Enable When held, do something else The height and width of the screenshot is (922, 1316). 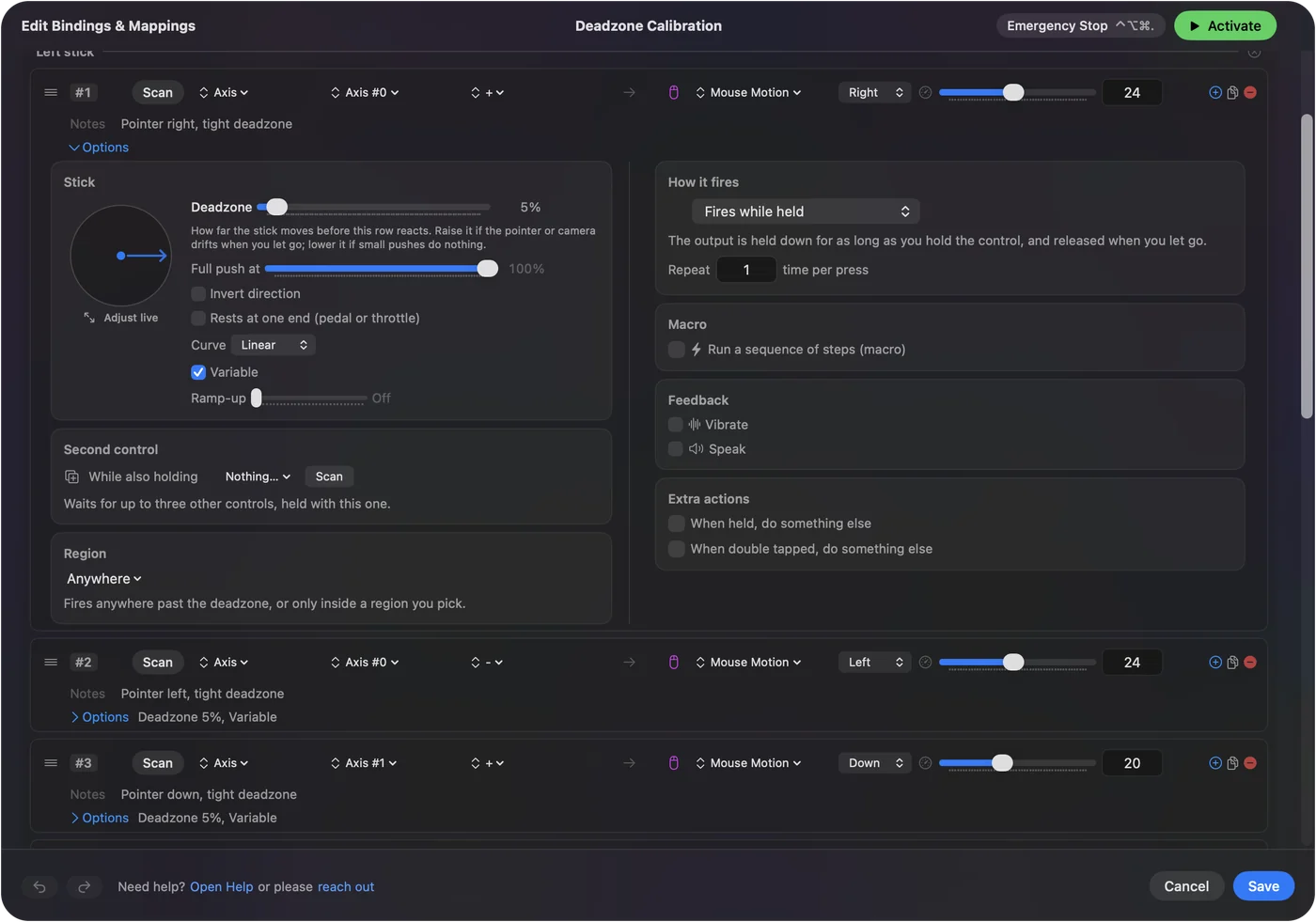(676, 524)
